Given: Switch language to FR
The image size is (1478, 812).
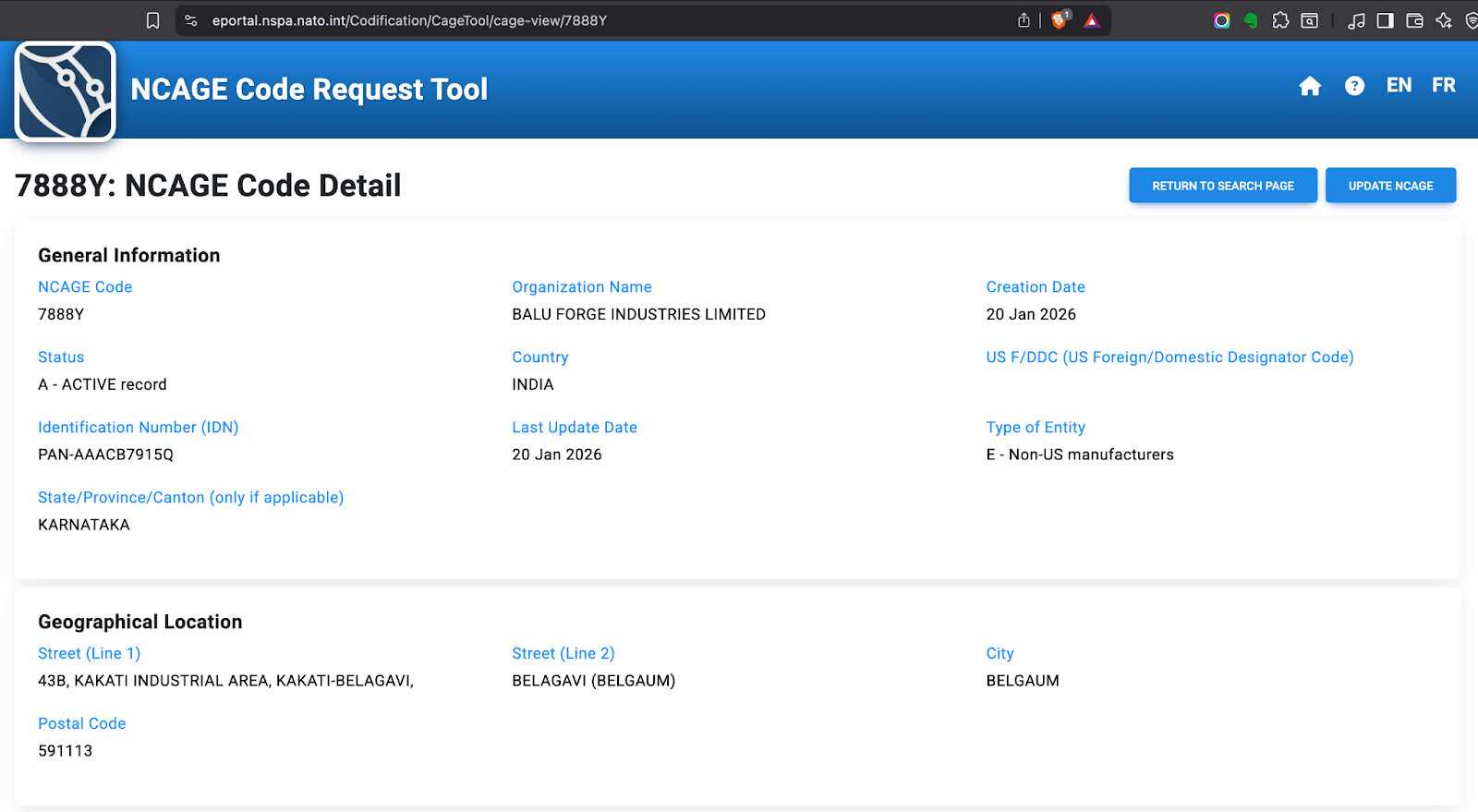Looking at the screenshot, I should pos(1443,85).
